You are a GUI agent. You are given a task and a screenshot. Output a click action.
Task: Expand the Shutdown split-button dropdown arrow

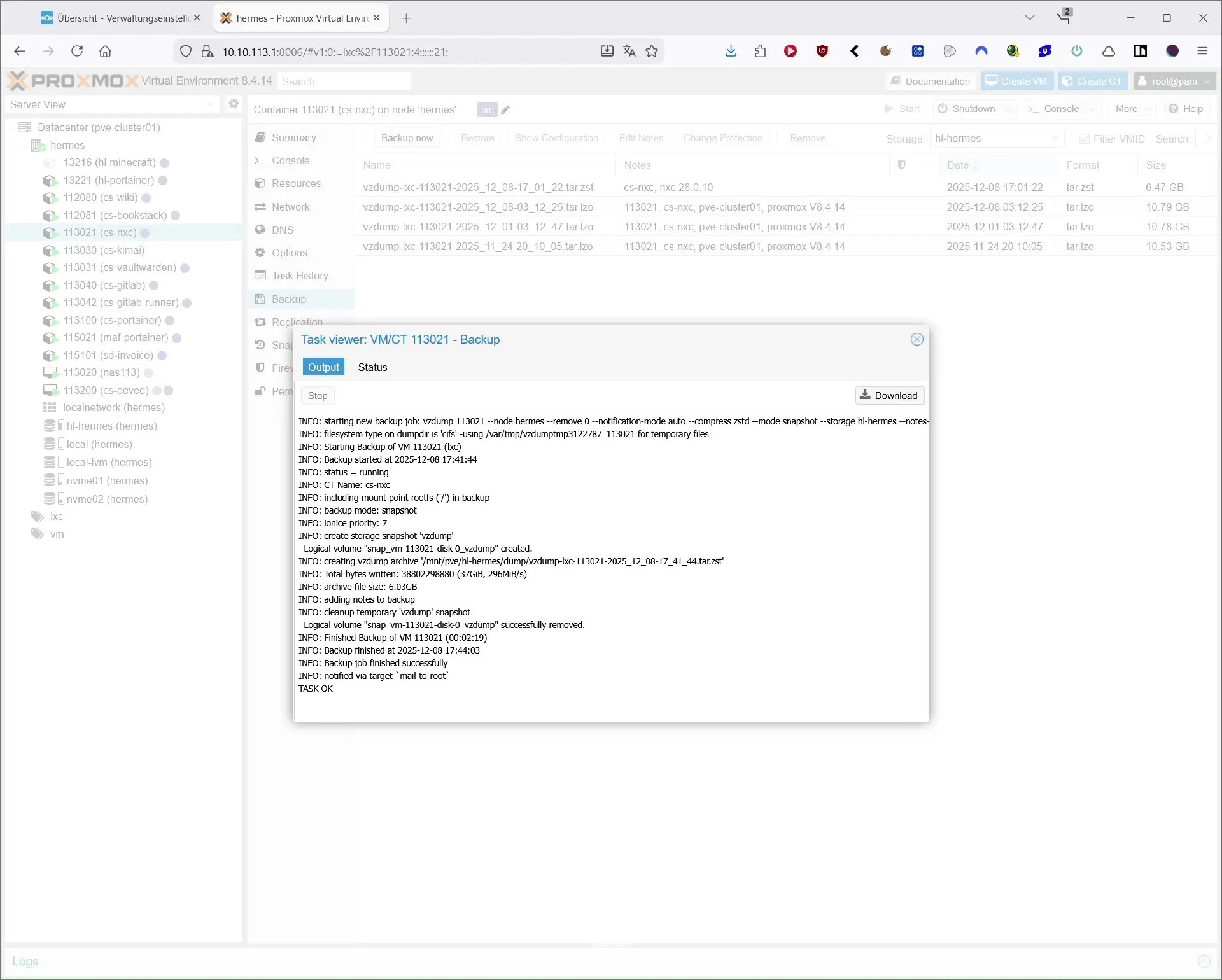pyautogui.click(x=1008, y=108)
